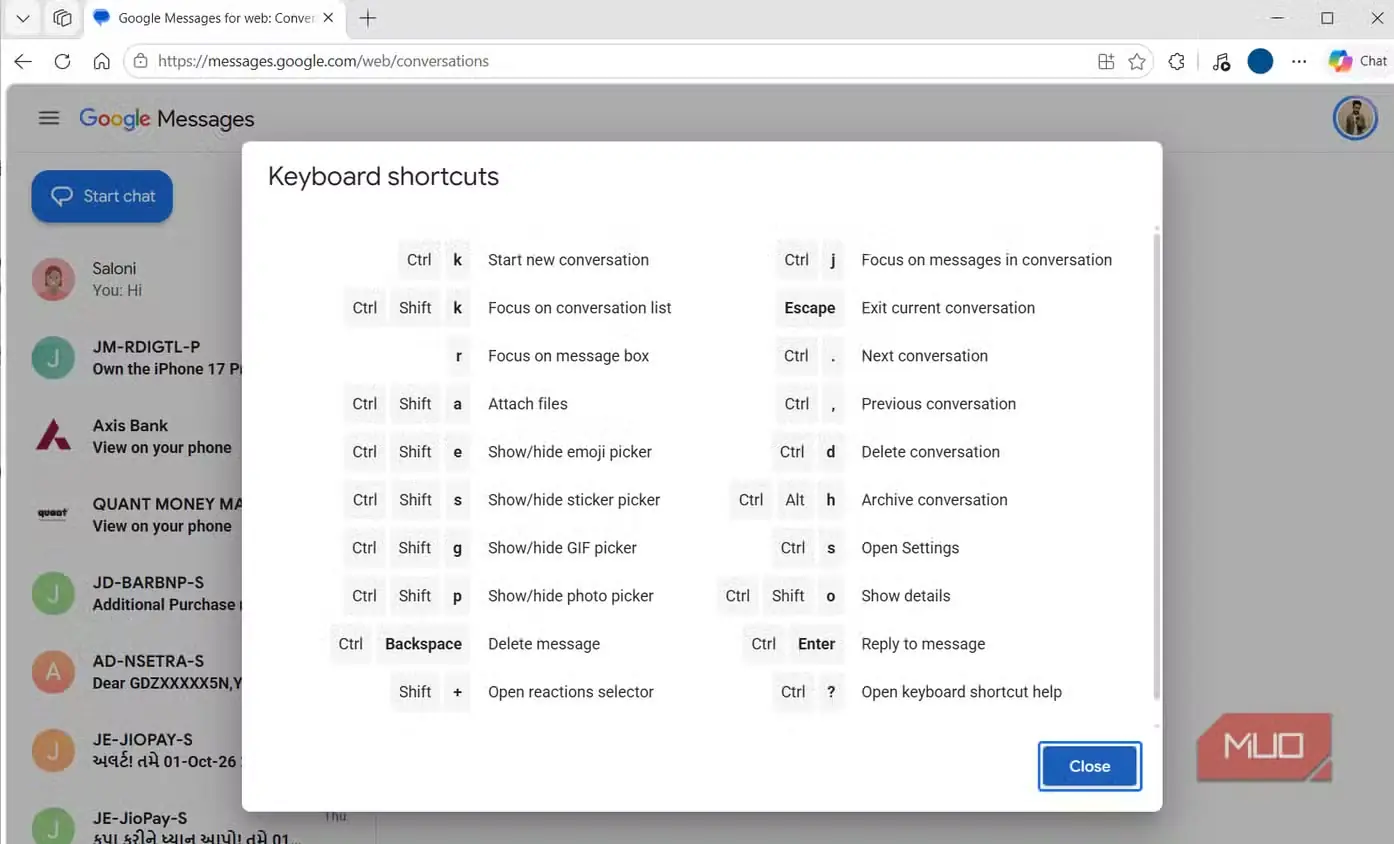Go to the browser home page
The height and width of the screenshot is (844, 1394).
101,61
